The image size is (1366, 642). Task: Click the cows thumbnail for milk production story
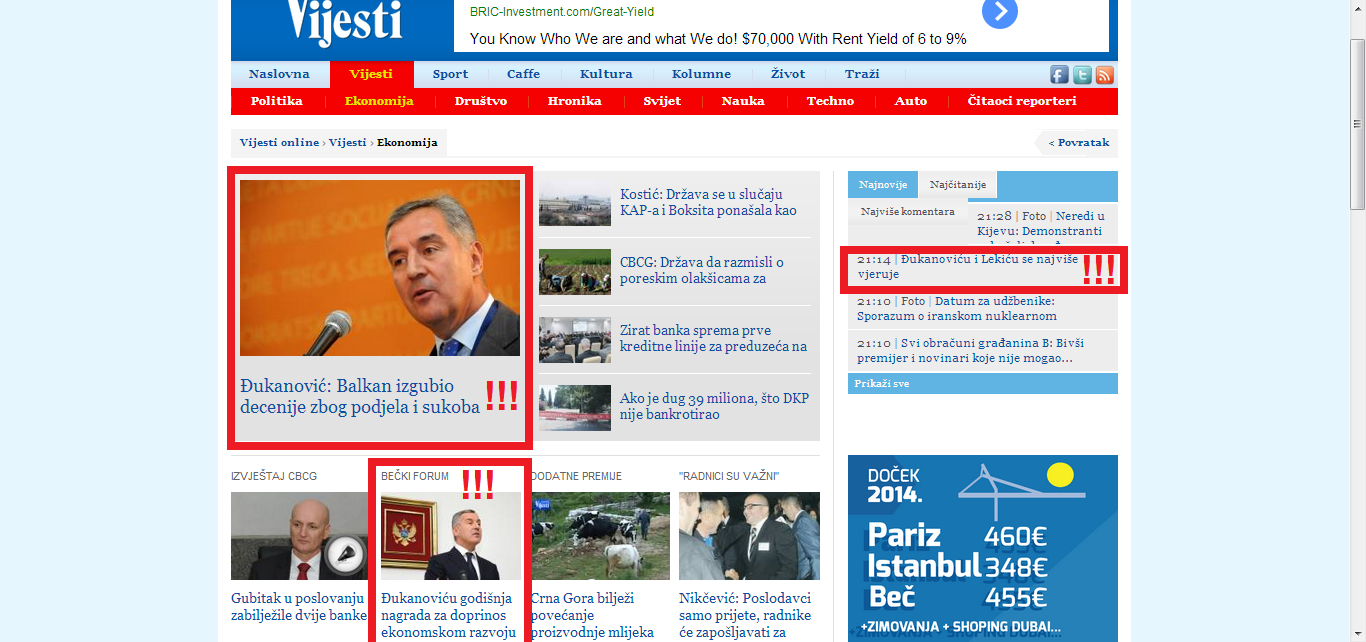[600, 536]
